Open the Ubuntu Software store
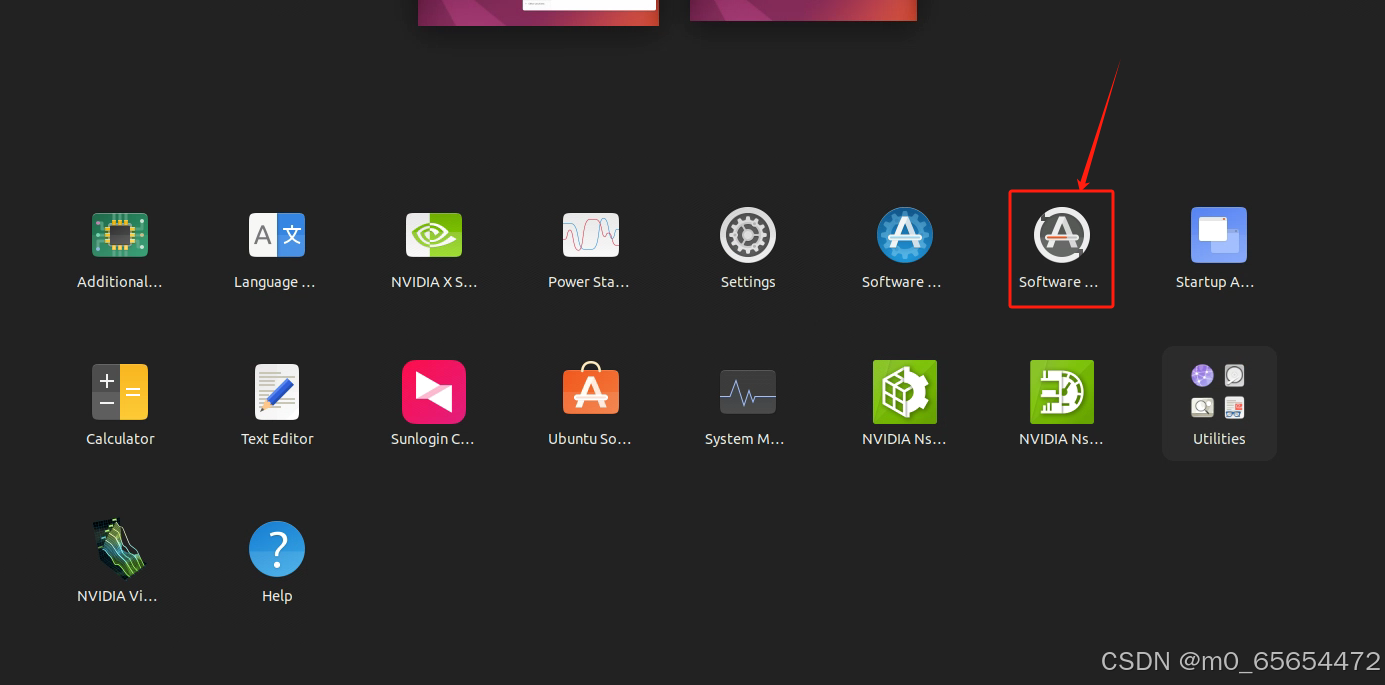 [x=591, y=390]
